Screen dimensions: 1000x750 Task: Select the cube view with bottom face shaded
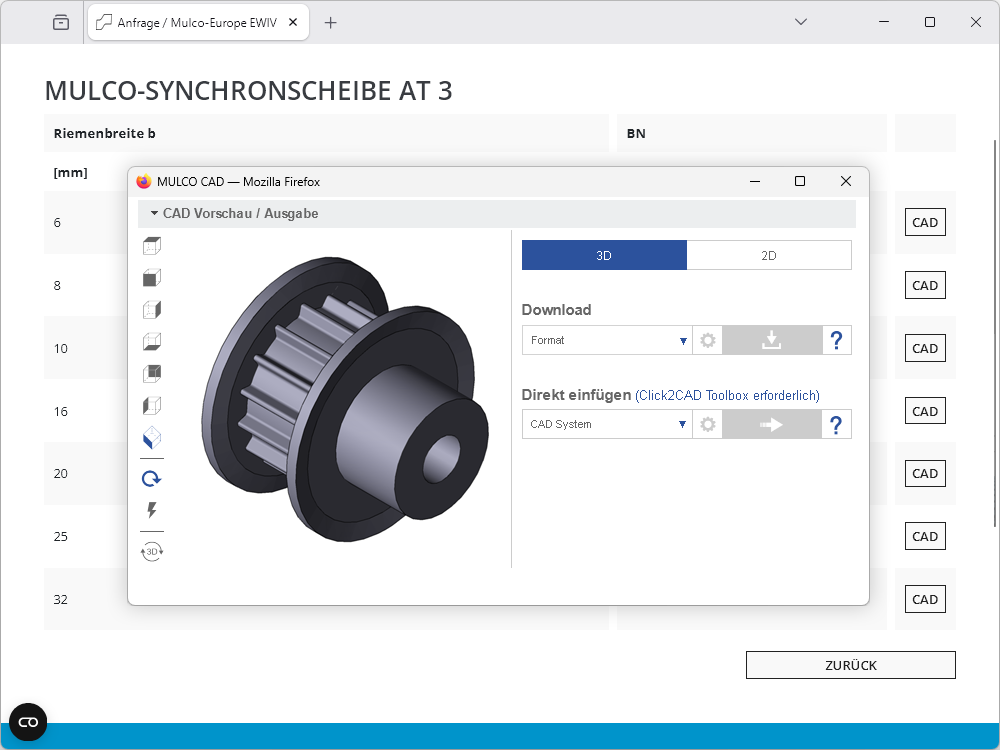pyautogui.click(x=152, y=342)
